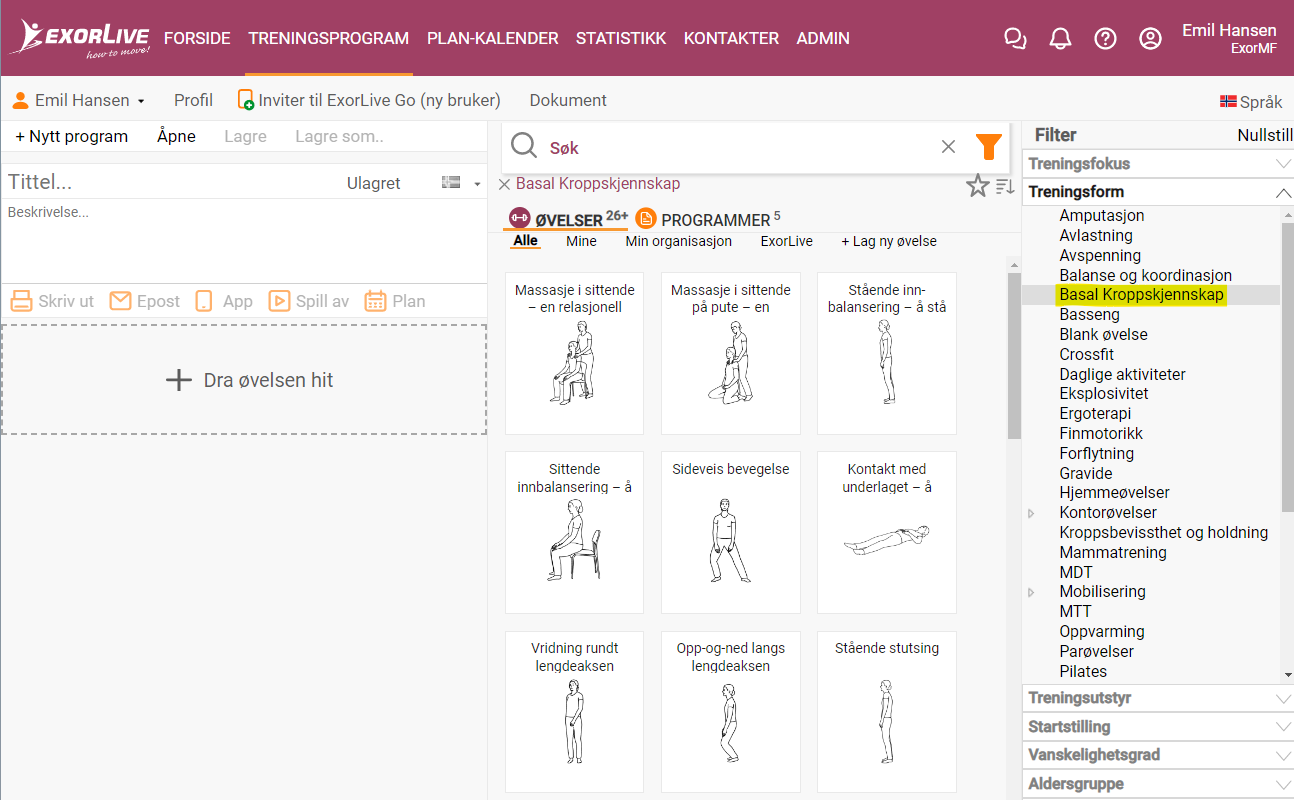The width and height of the screenshot is (1294, 800).
Task: Open the notifications bell
Action: coord(1060,39)
